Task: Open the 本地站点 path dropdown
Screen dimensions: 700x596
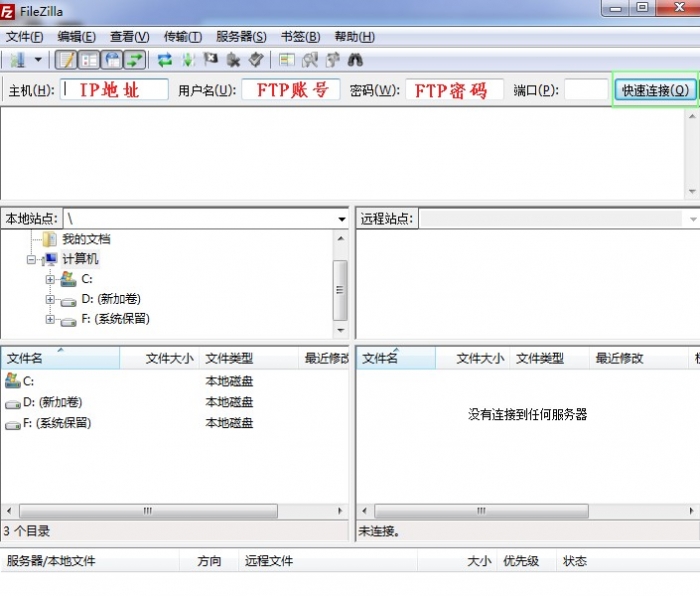Action: 342,219
